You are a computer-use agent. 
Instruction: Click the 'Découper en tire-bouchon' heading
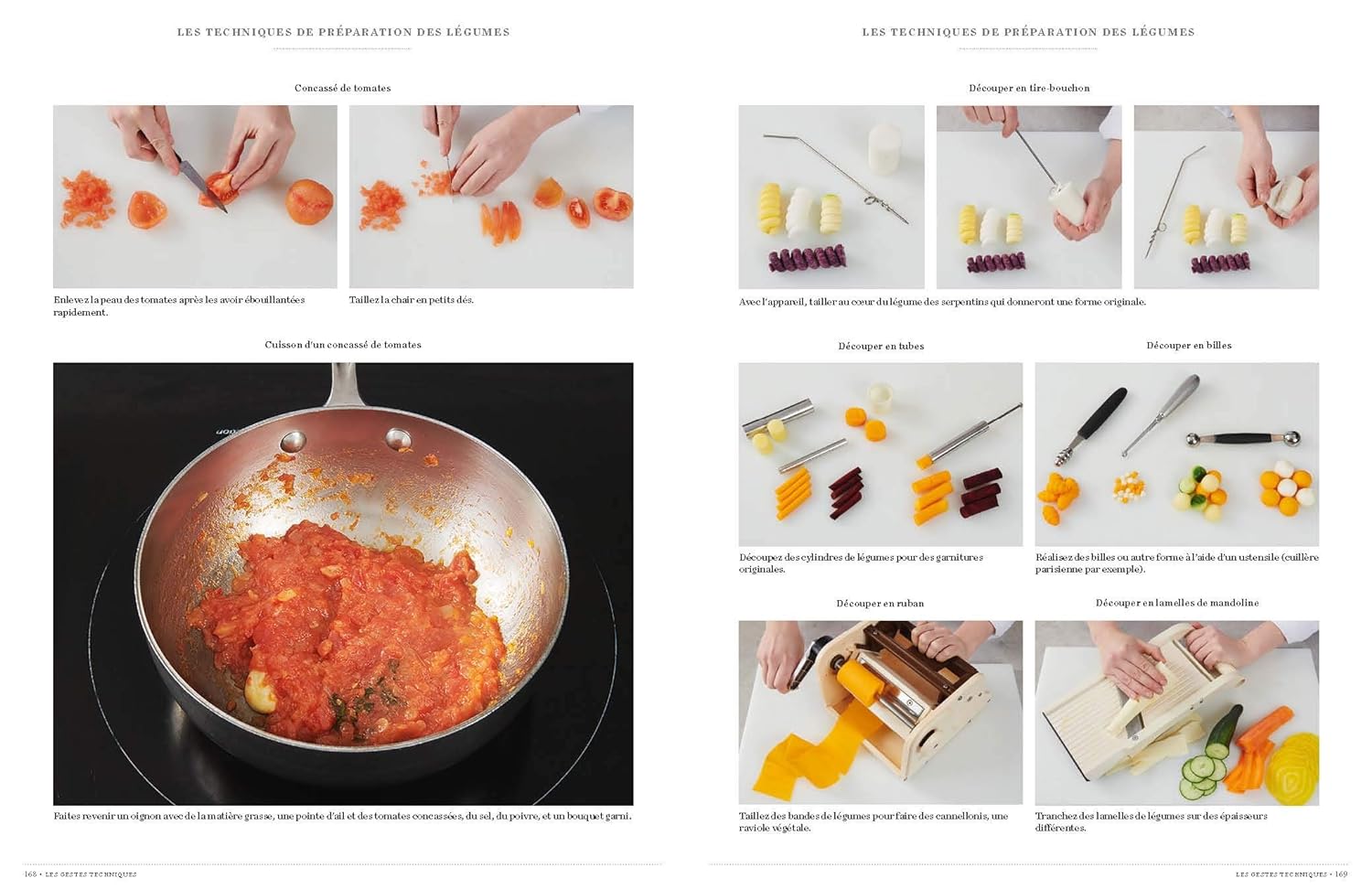1029,88
